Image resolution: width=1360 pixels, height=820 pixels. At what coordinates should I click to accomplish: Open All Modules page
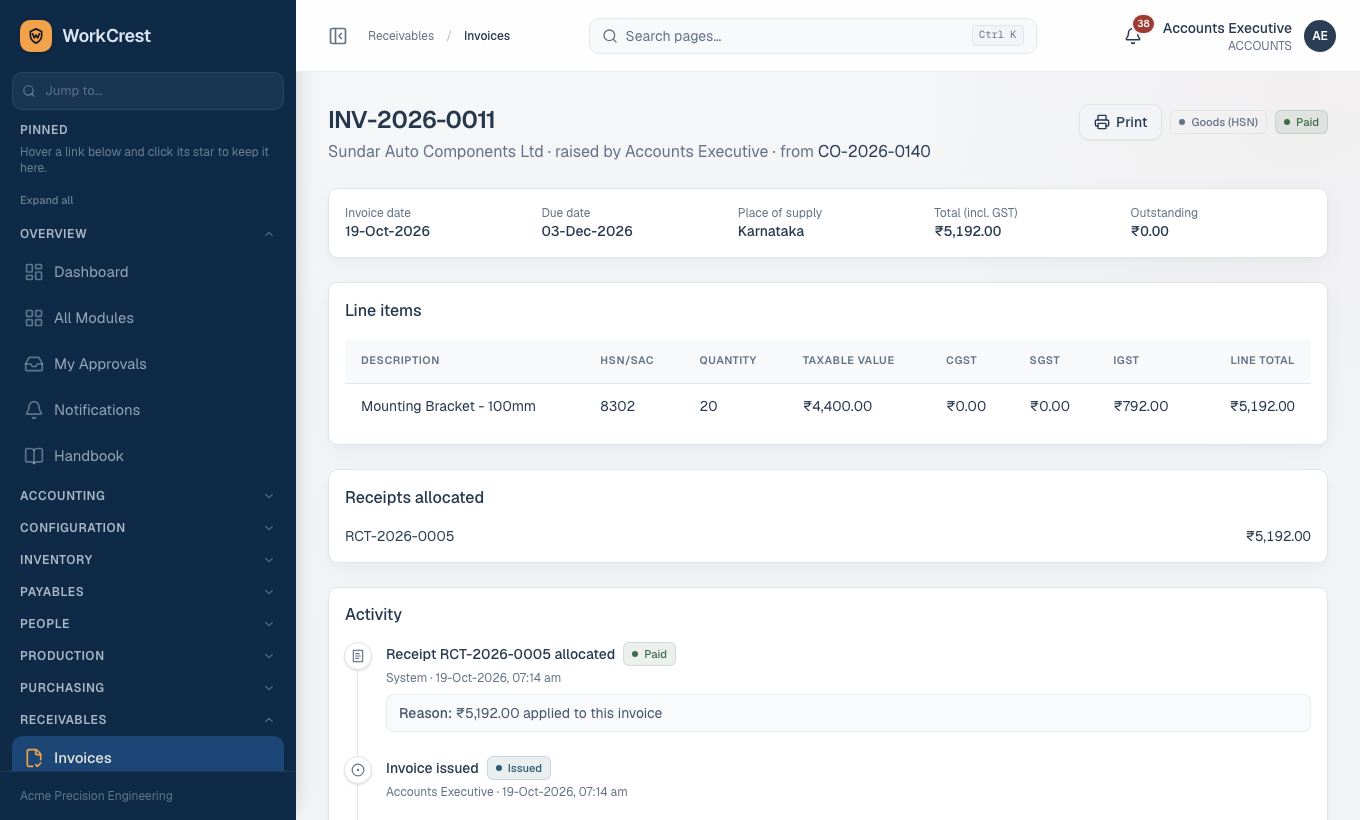coord(148,318)
